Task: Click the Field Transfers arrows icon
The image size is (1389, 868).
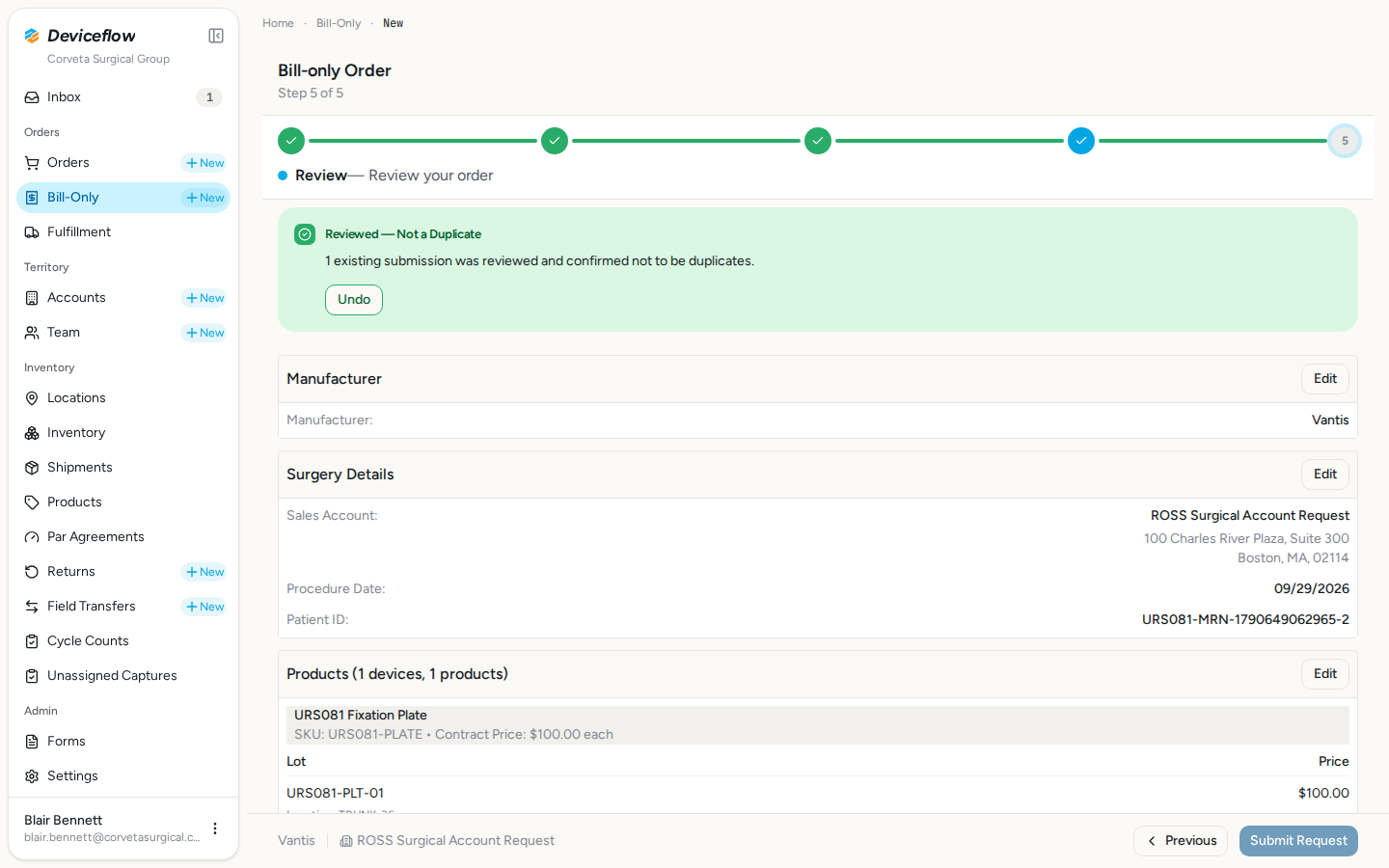Action: (32, 607)
